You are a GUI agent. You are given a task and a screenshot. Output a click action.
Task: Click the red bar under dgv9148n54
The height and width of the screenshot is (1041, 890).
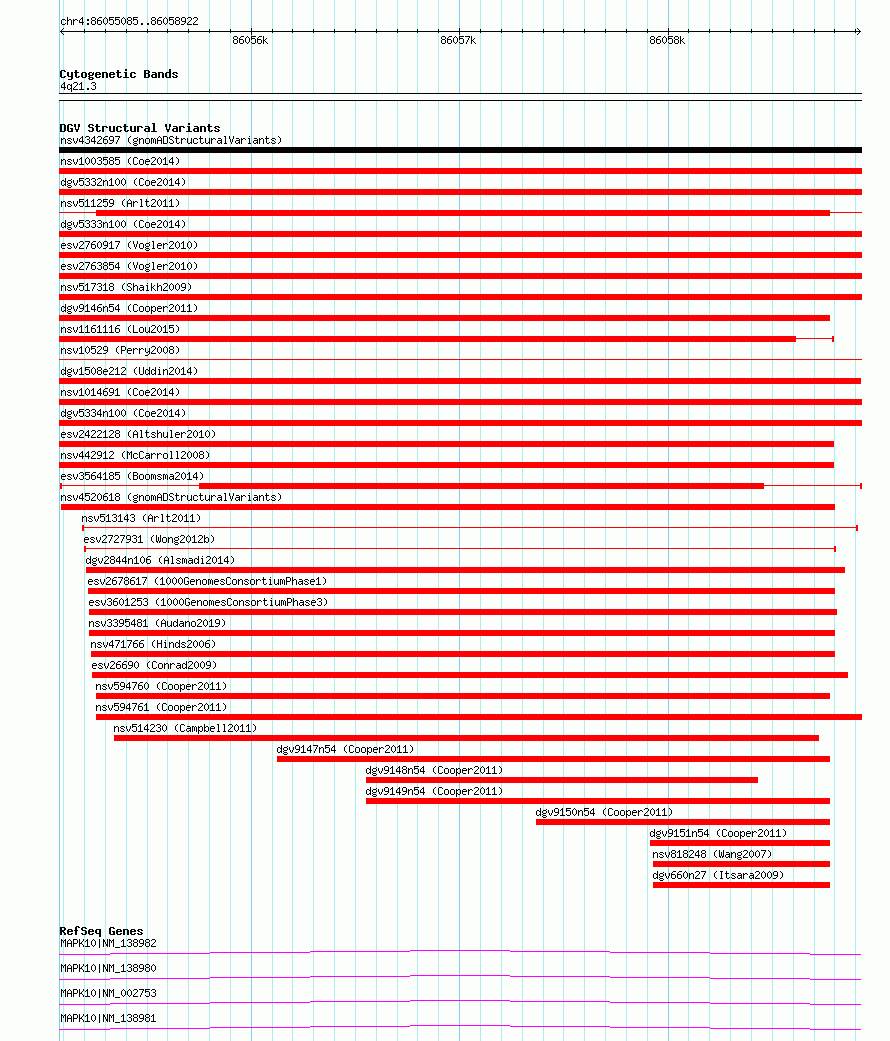point(561,780)
